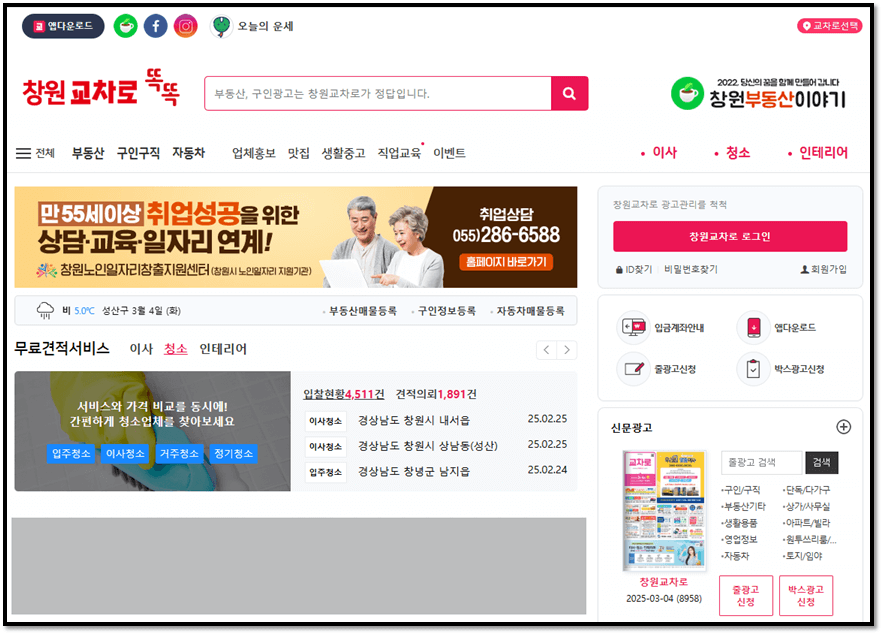Open the Facebook page icon

coord(156,26)
